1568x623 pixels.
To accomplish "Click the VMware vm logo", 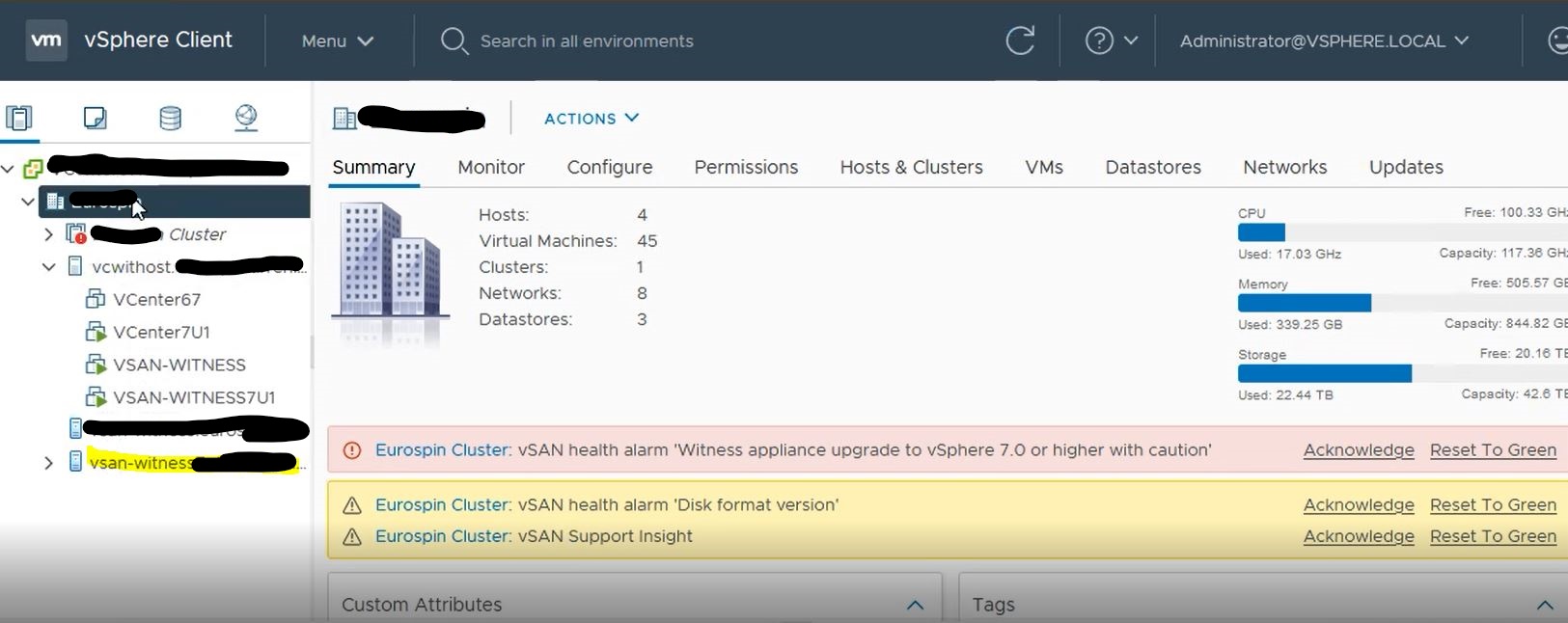I will (46, 41).
